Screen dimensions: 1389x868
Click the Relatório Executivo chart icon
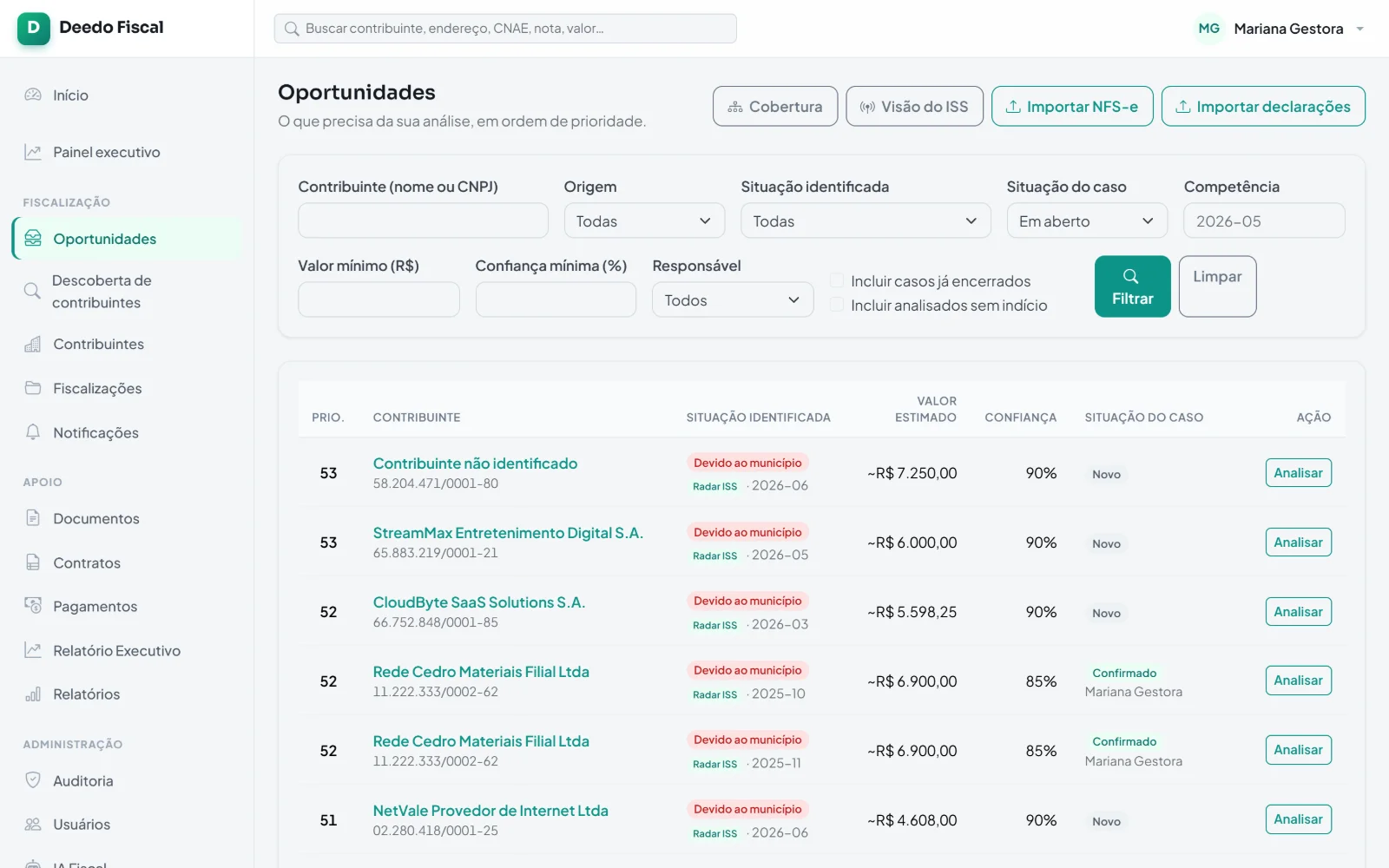click(33, 650)
